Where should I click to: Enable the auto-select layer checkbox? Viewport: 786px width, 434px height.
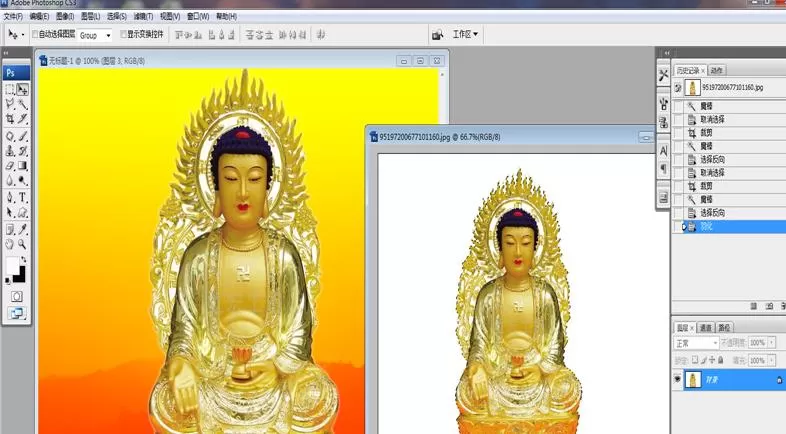pos(35,34)
